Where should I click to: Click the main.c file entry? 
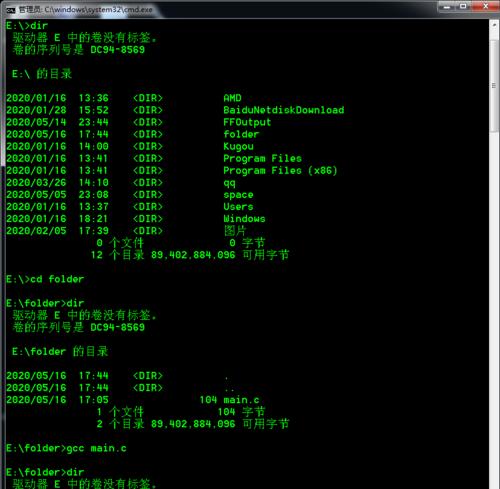tap(241, 400)
